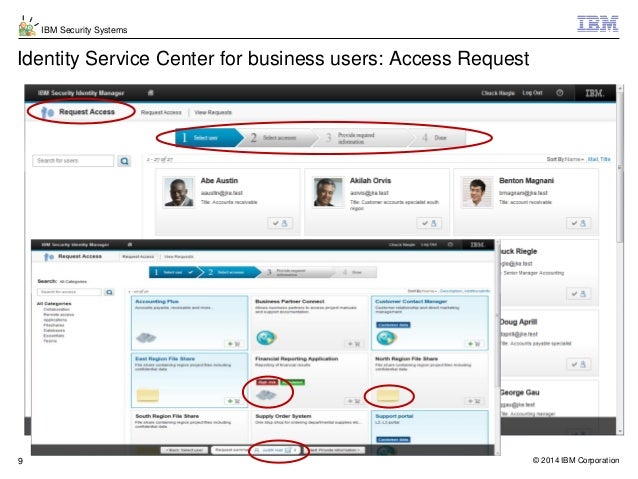This screenshot has width=638, height=479.
Task: Click the user search magnifier button
Action: click(x=125, y=161)
